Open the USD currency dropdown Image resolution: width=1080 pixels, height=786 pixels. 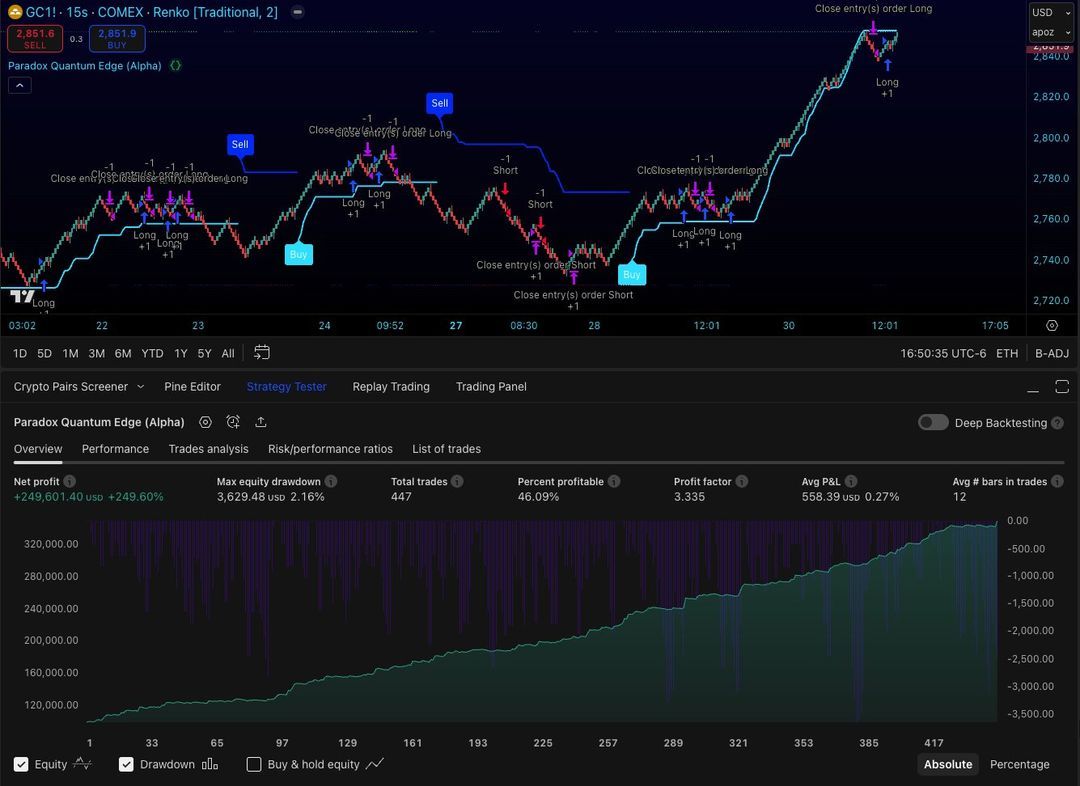tap(1049, 12)
